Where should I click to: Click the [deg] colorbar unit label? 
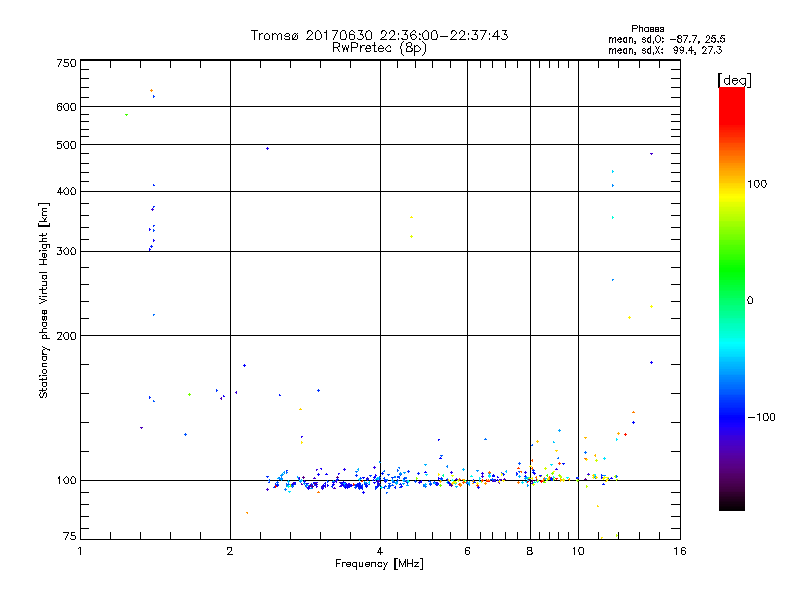click(x=734, y=79)
